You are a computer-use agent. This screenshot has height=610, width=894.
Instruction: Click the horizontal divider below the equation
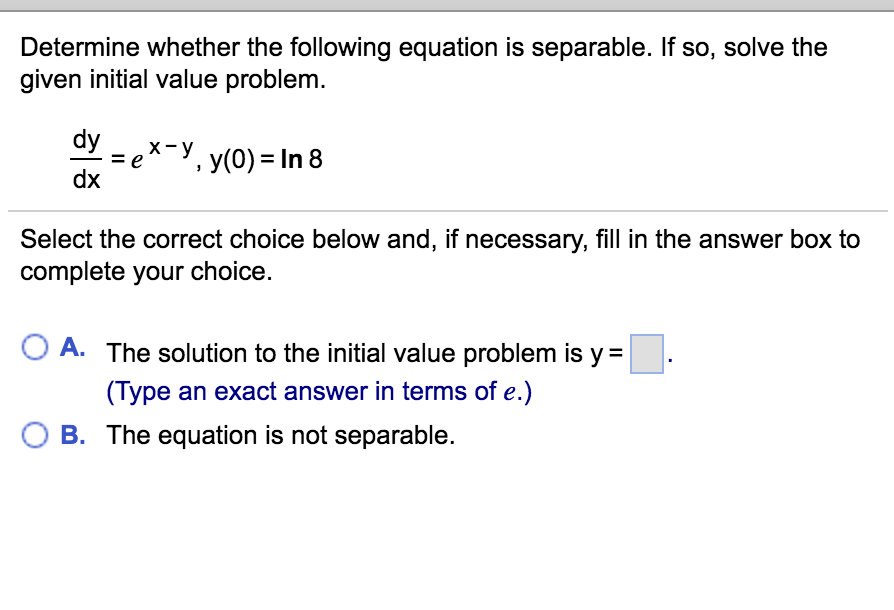pyautogui.click(x=448, y=211)
